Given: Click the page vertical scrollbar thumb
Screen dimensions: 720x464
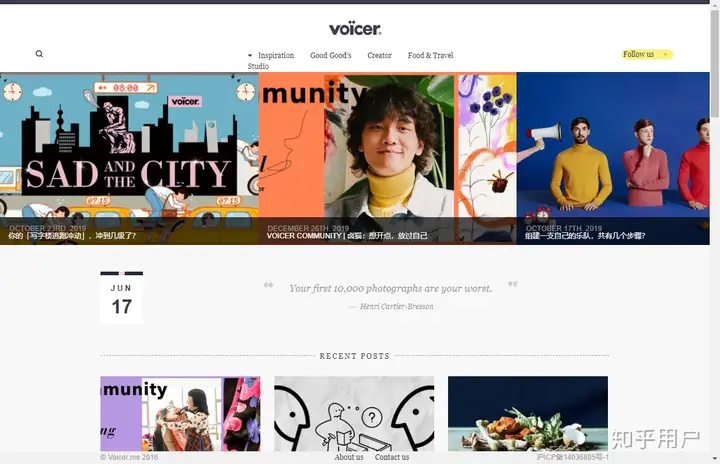Looking at the screenshot, I should pos(715,63).
